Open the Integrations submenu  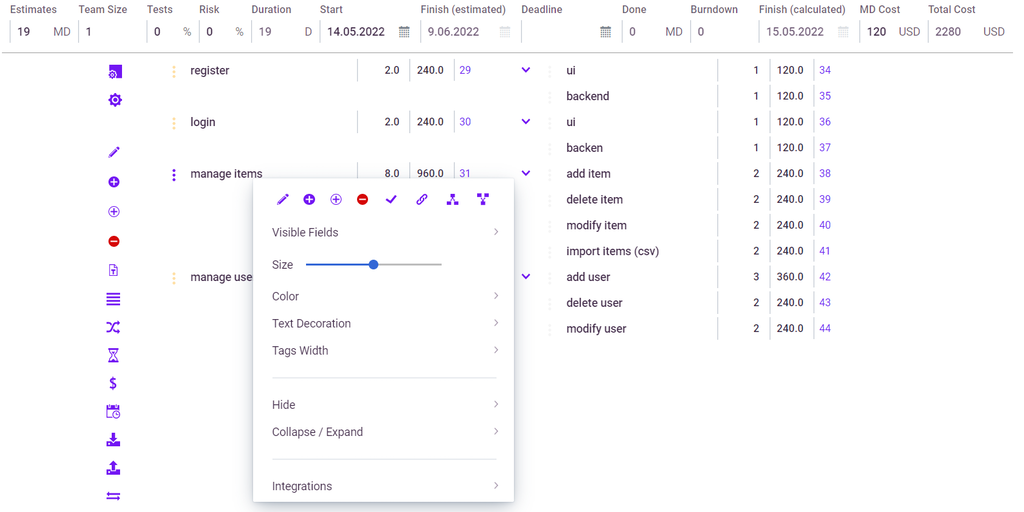click(x=384, y=487)
